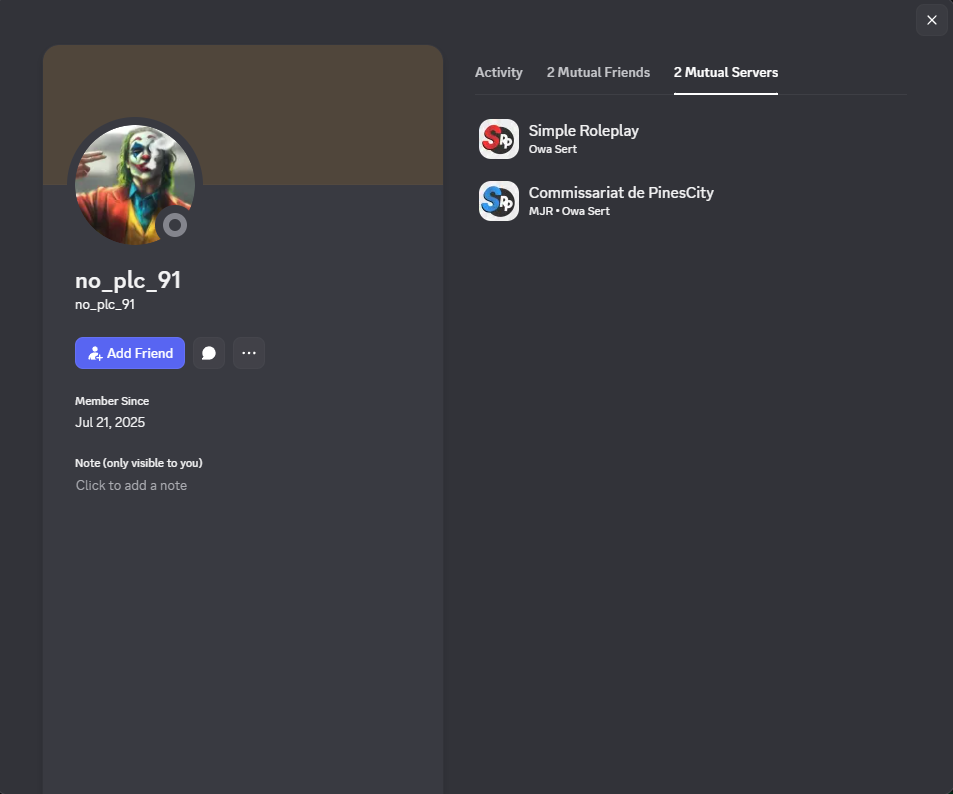Switch to the Activity tab
953x794 pixels.
click(498, 72)
